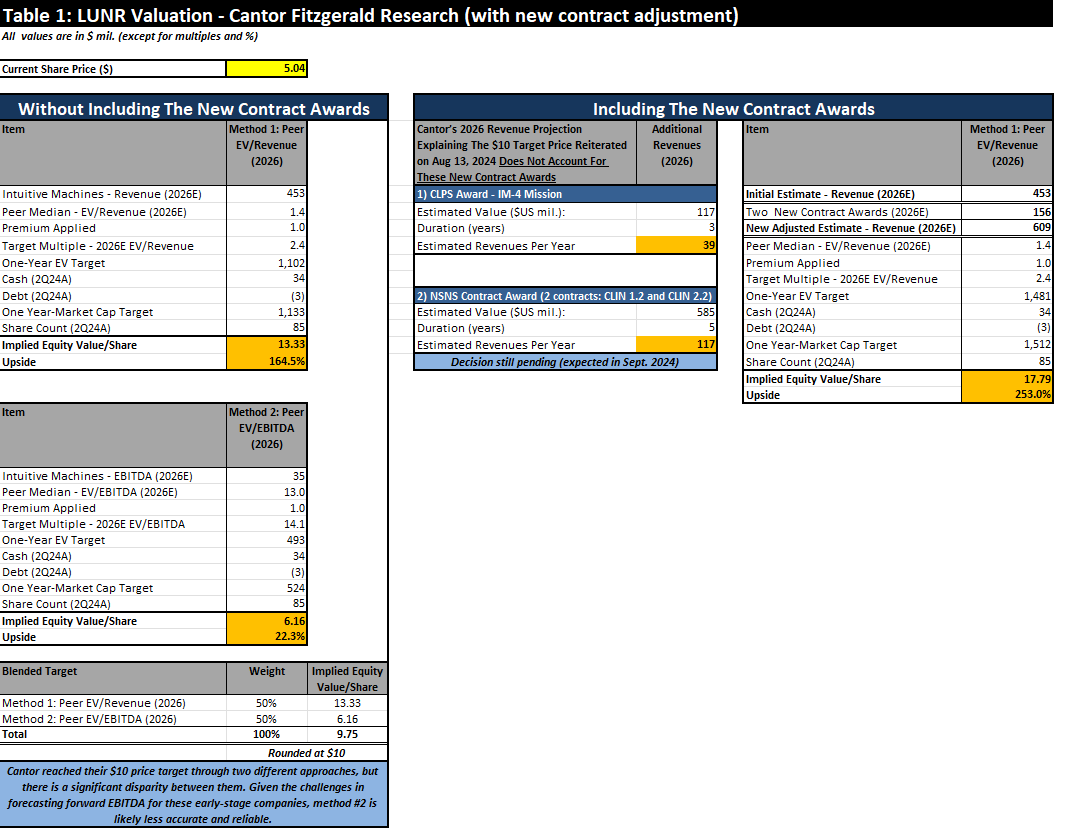Image resolution: width=1068 pixels, height=828 pixels.
Task: Select Implied Equity Value/Share 17.79
Action: pyautogui.click(x=1007, y=379)
